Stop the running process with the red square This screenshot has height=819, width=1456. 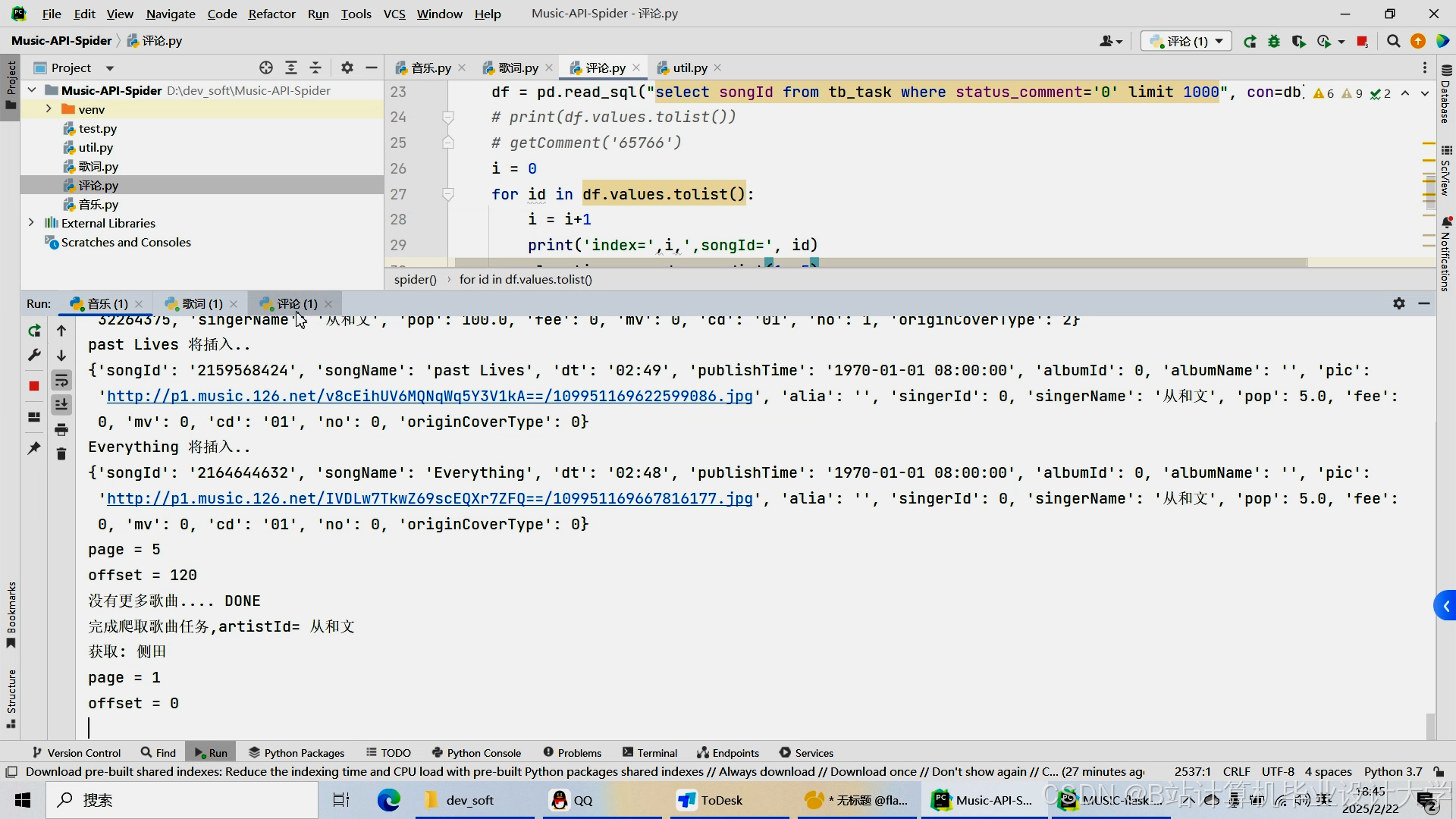(34, 386)
